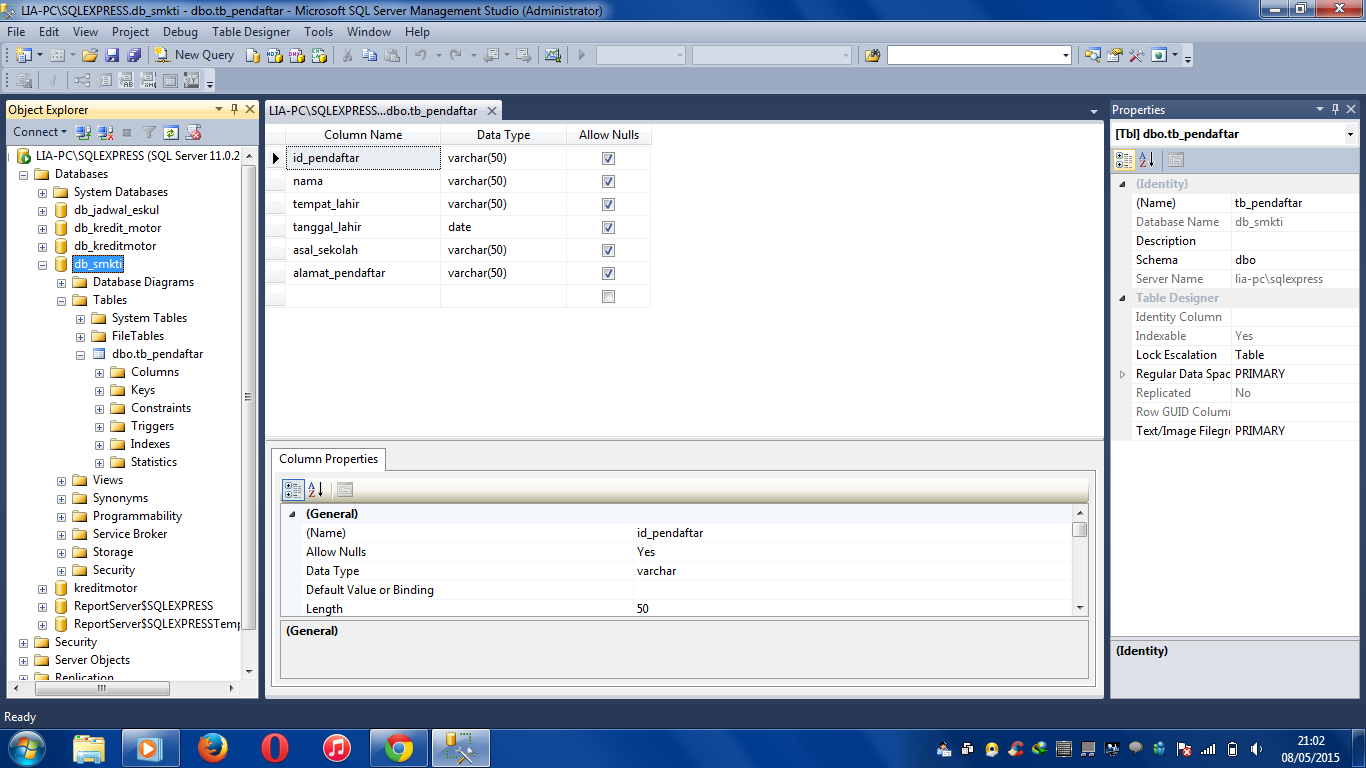Click the Copy toolbar icon
Screen dimensions: 1366x768
[x=370, y=55]
